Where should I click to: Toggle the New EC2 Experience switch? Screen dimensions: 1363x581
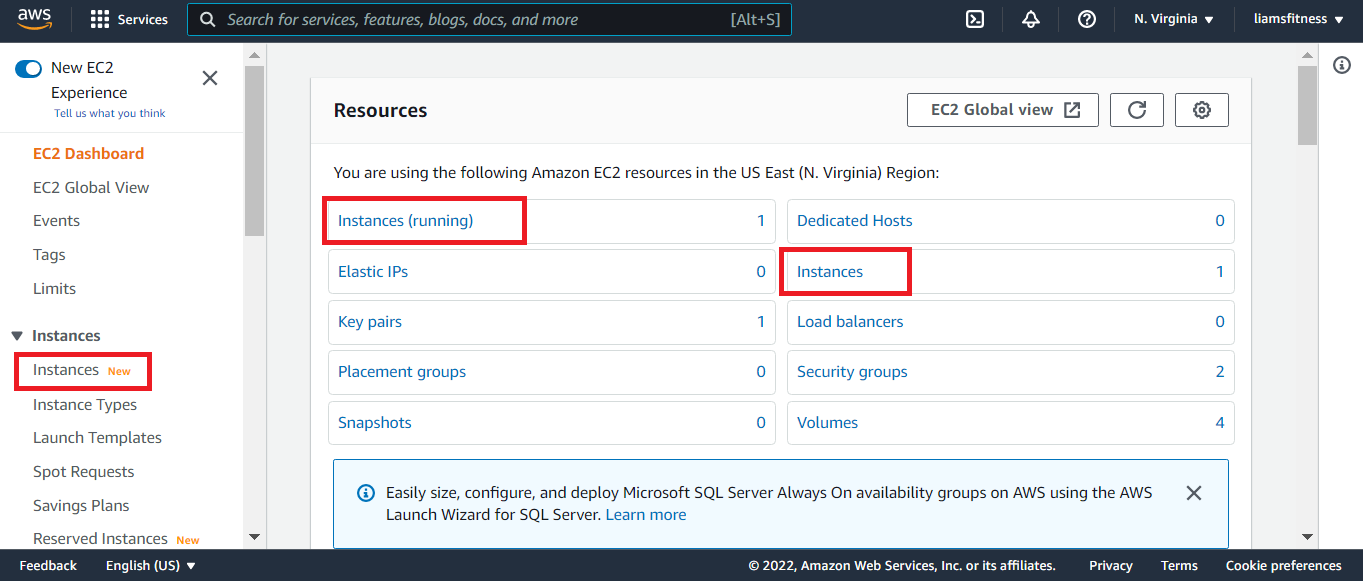pyautogui.click(x=28, y=68)
